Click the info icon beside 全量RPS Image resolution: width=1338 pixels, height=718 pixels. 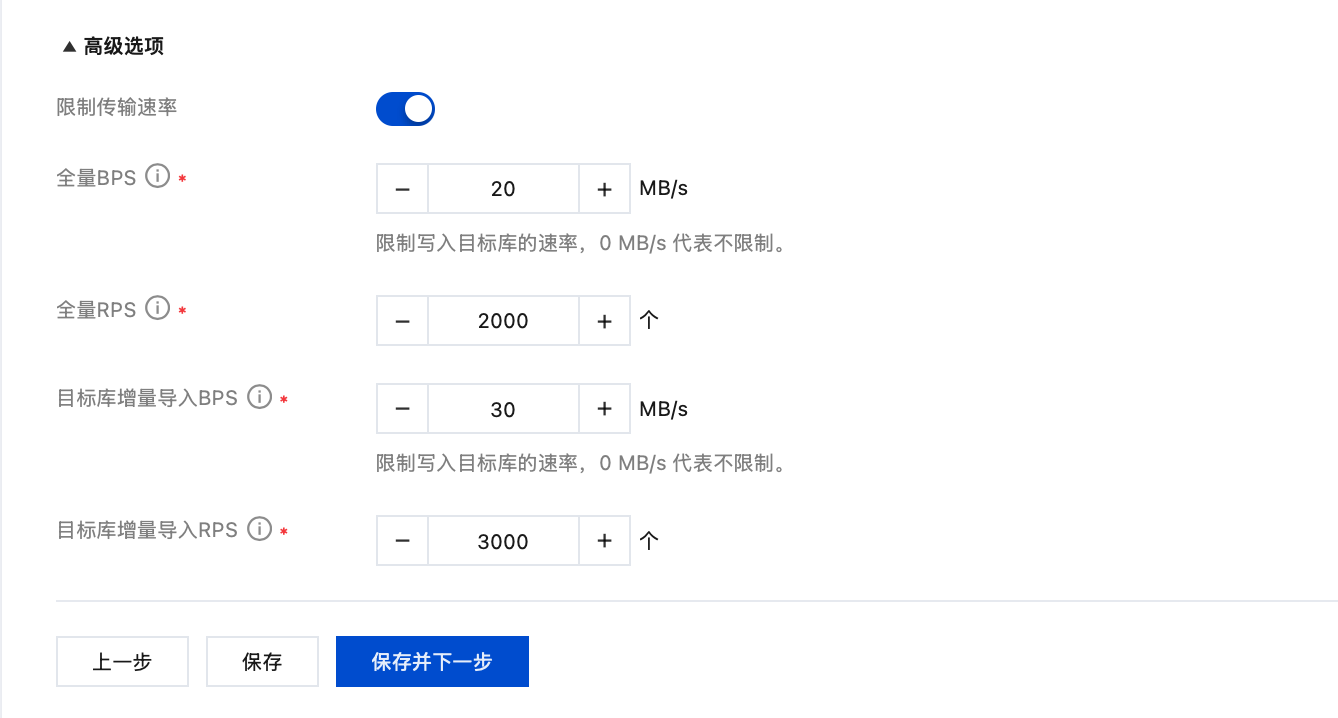click(157, 309)
